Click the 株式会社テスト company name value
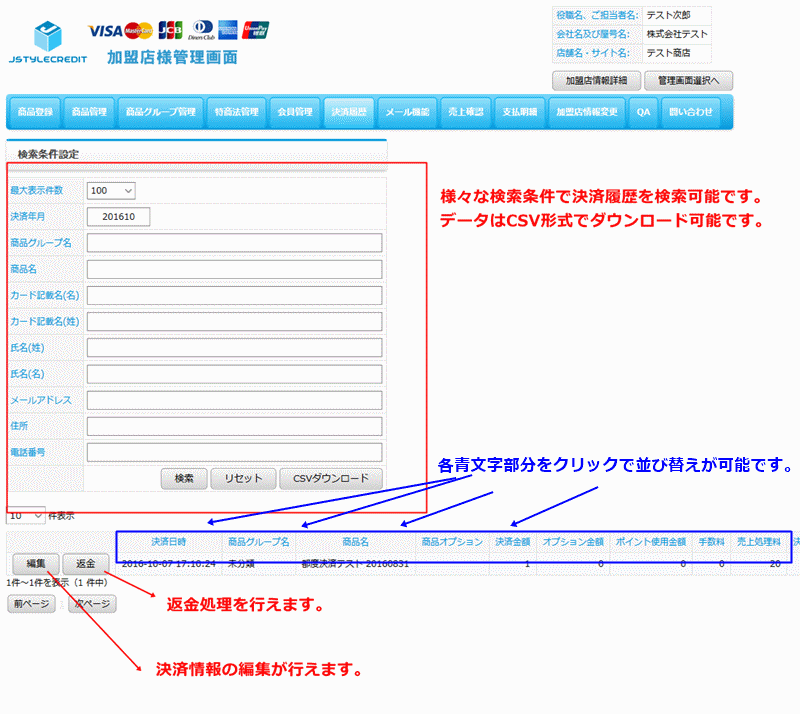This screenshot has height=721, width=800. [677, 34]
